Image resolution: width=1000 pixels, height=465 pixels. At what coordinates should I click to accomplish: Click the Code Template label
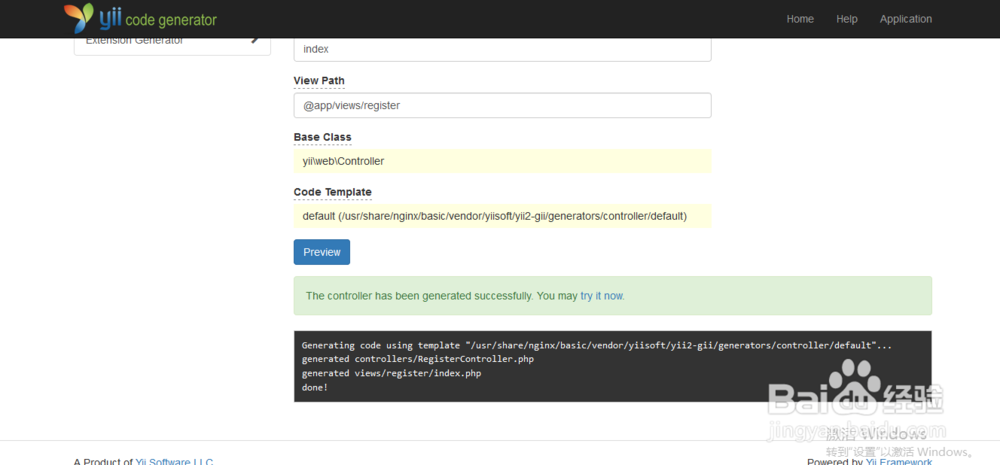coord(332,192)
